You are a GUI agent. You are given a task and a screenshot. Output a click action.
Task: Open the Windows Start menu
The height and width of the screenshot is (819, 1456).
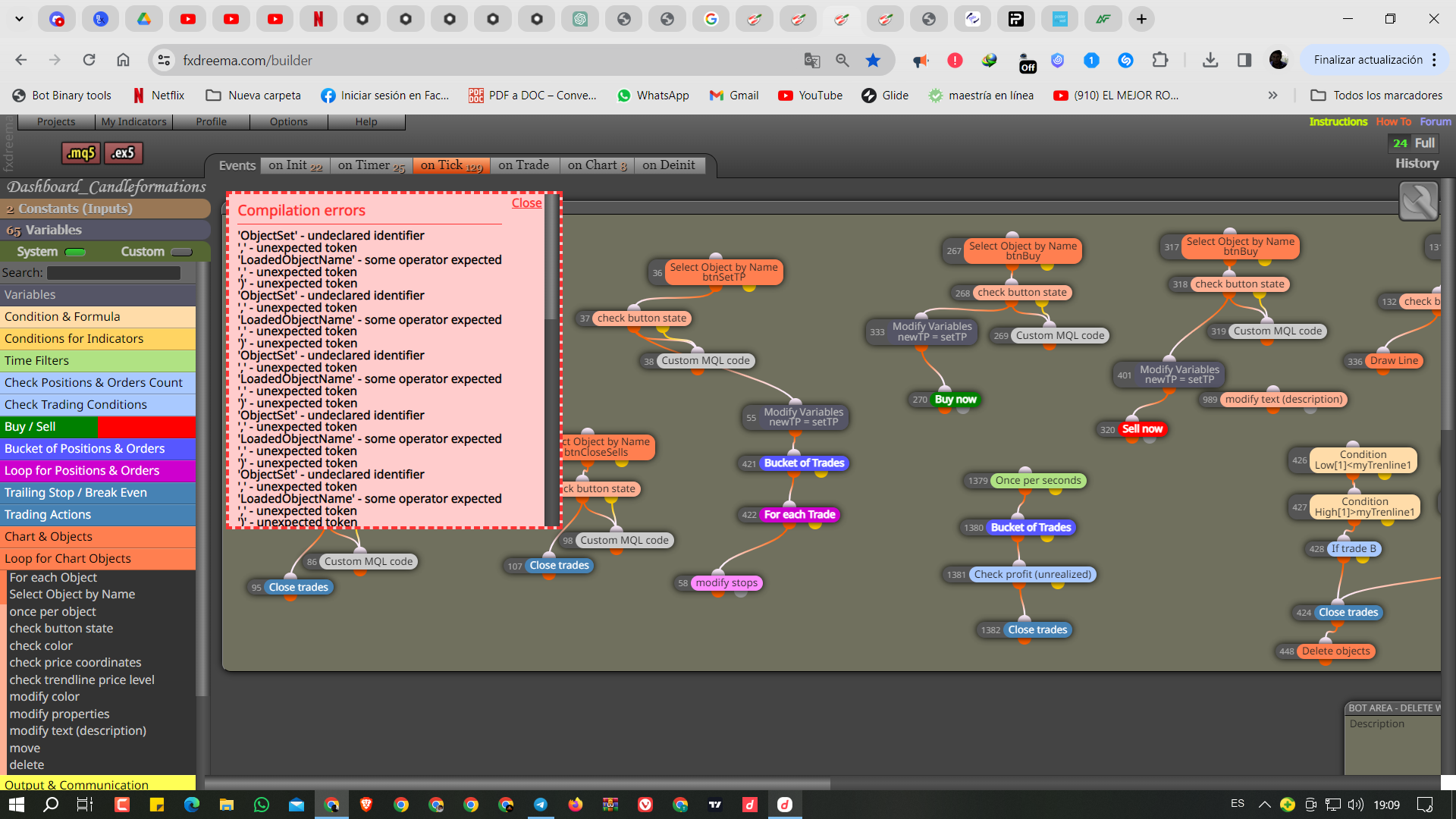pyautogui.click(x=16, y=805)
